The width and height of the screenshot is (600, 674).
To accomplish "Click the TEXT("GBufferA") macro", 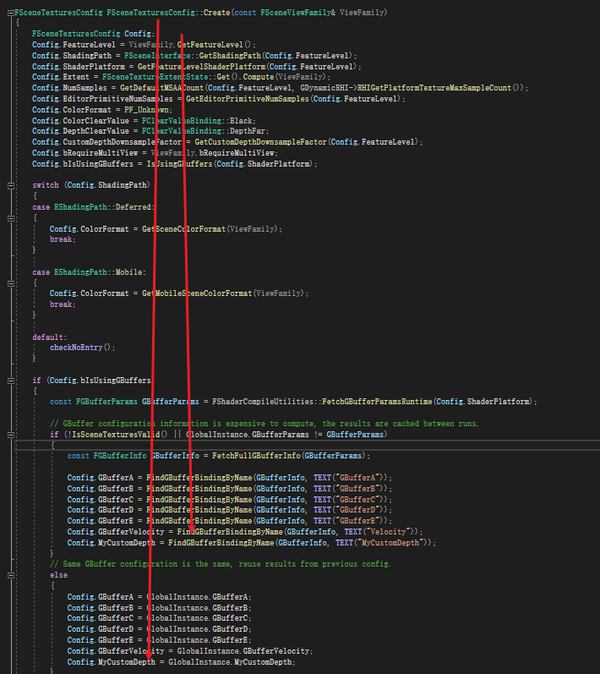I will (352, 478).
